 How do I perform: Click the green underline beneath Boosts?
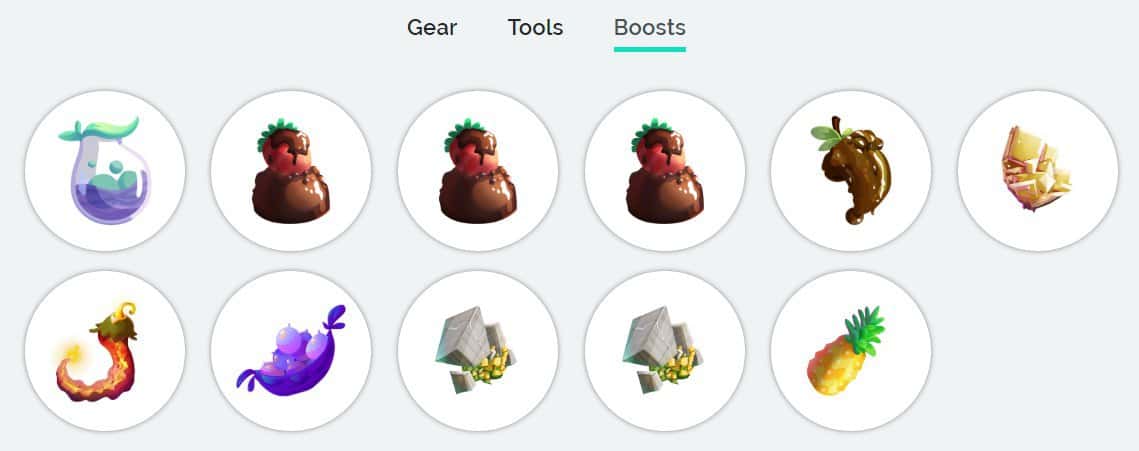649,49
